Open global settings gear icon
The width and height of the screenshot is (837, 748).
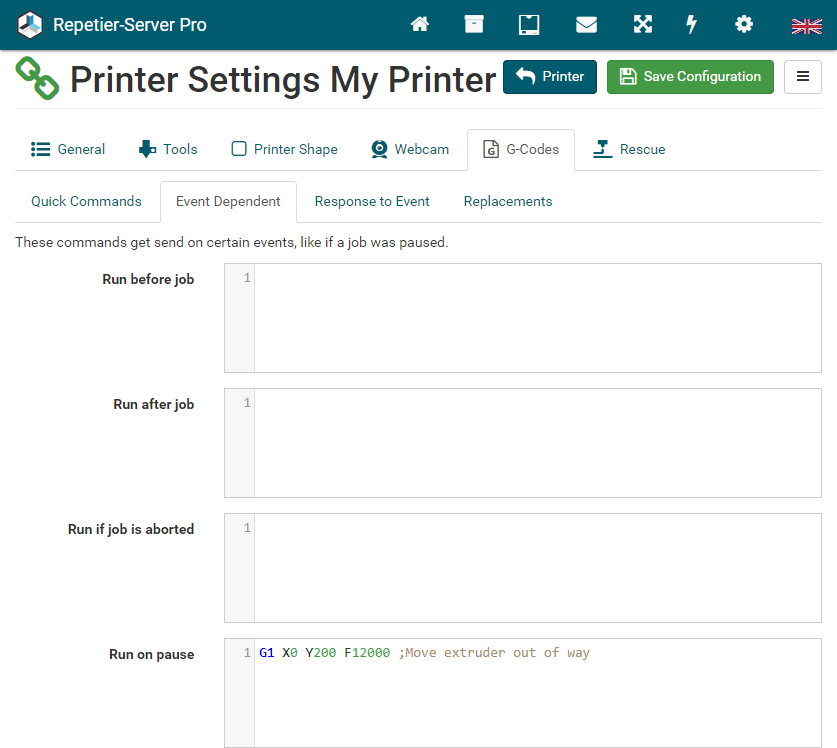coord(744,25)
